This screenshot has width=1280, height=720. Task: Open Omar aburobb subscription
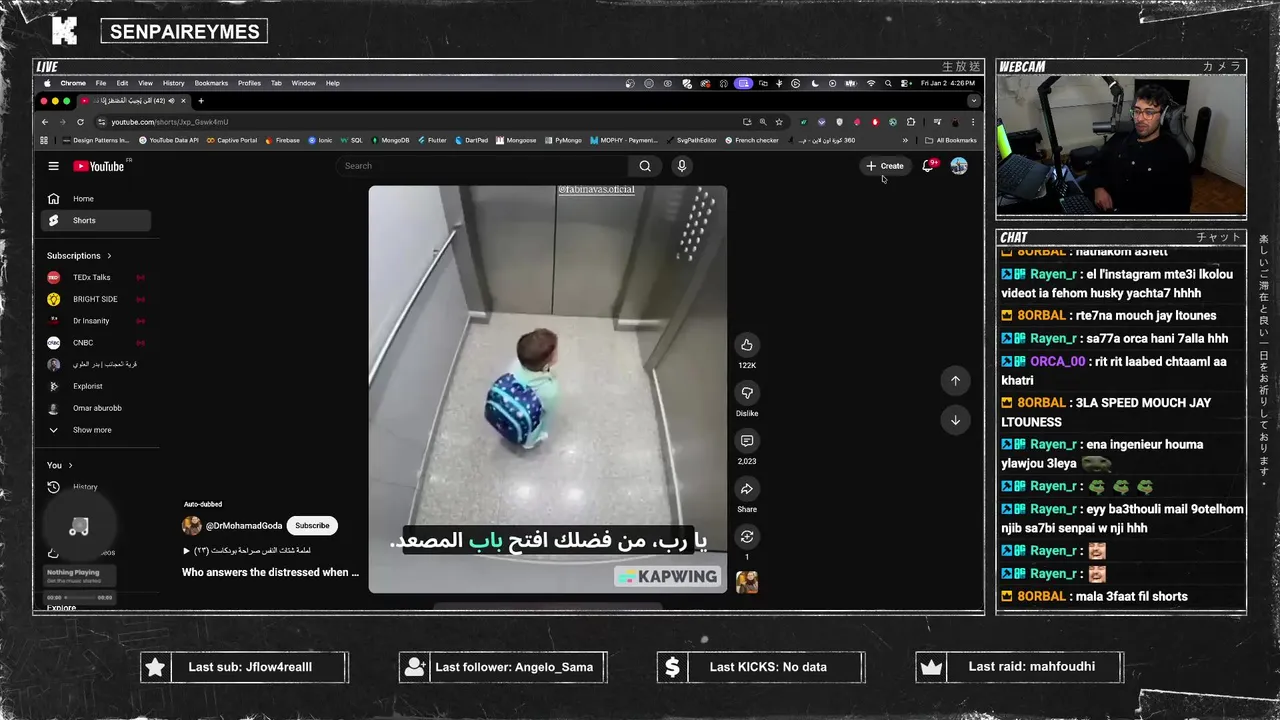coord(97,408)
